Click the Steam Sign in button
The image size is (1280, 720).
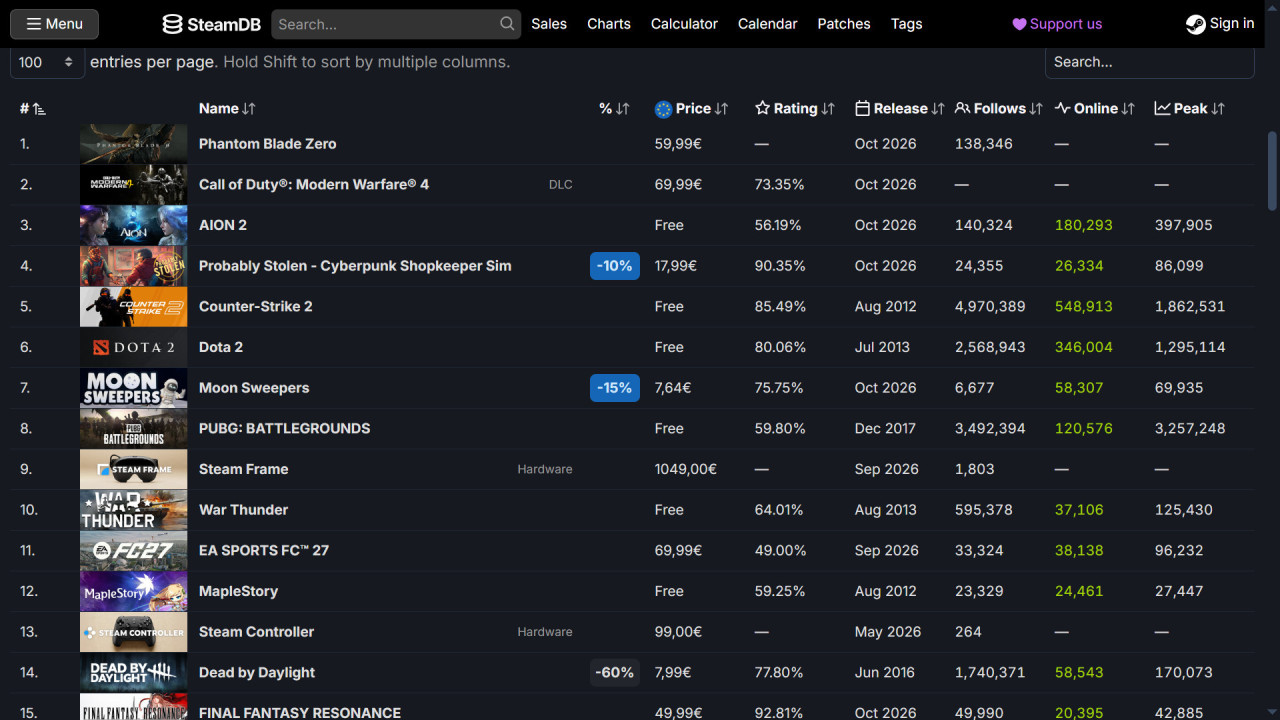click(x=1220, y=24)
